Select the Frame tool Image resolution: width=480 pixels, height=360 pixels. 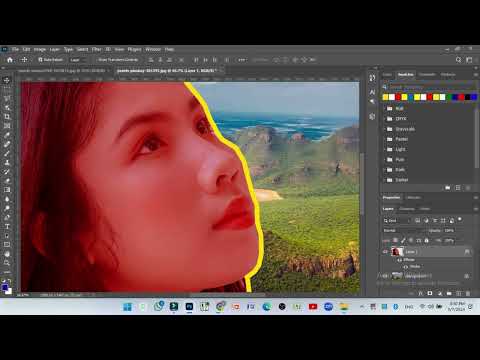7,126
